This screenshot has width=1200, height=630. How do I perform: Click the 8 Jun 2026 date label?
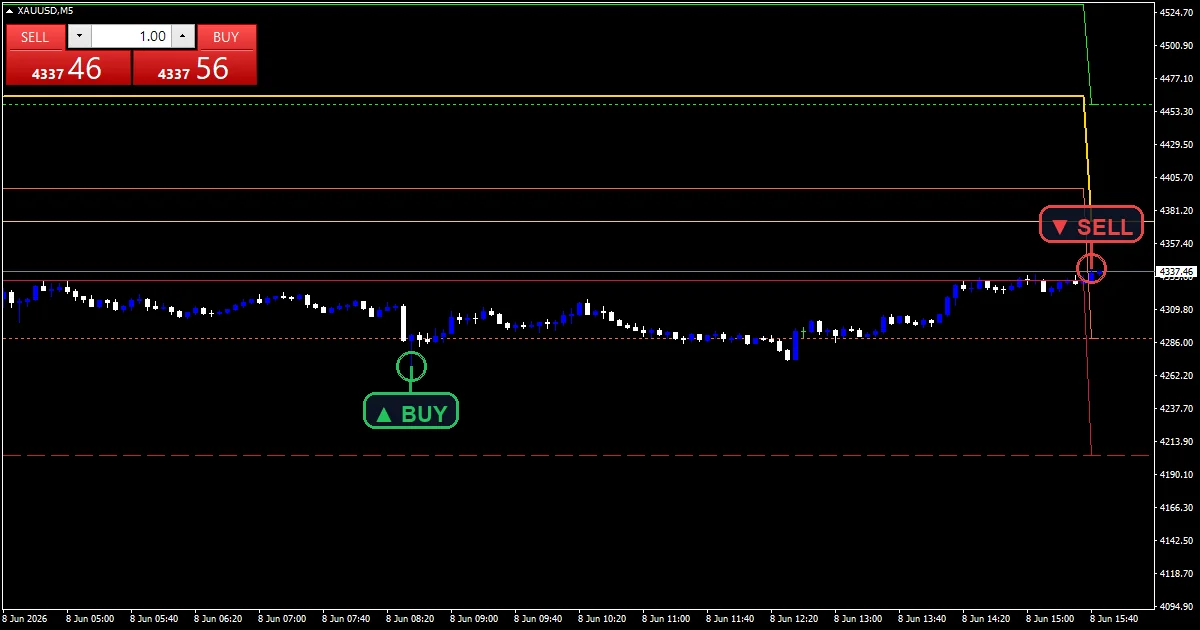pyautogui.click(x=24, y=618)
